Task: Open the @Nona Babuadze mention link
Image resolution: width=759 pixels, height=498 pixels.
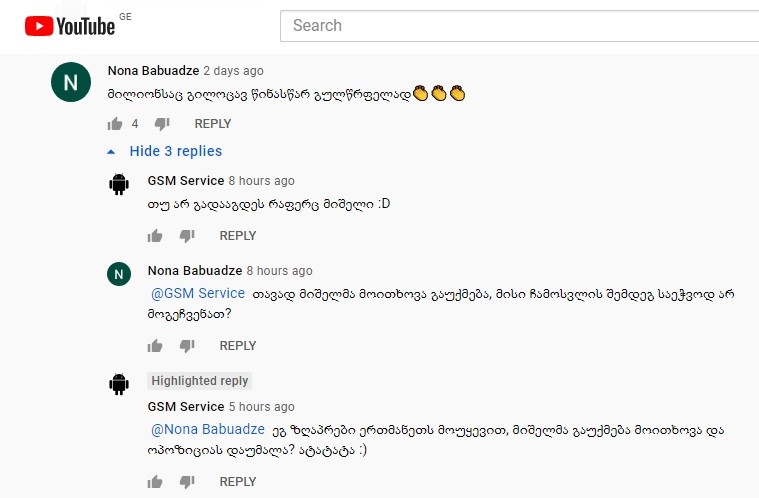Action: tap(208, 429)
